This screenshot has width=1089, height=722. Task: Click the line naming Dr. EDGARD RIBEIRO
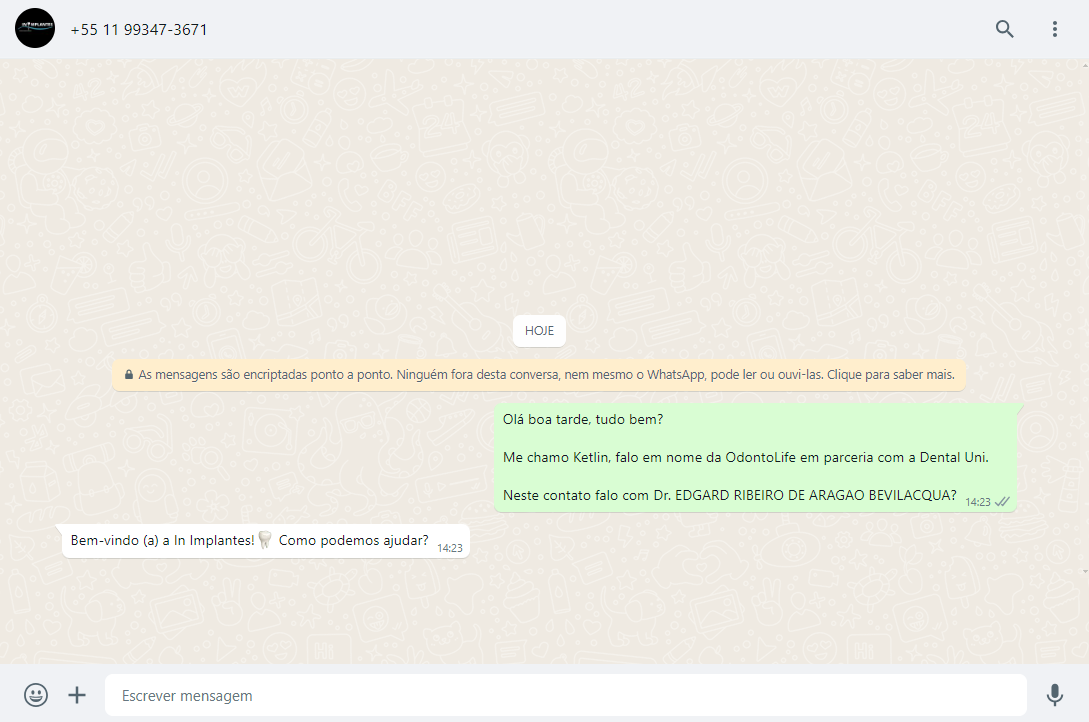(729, 496)
